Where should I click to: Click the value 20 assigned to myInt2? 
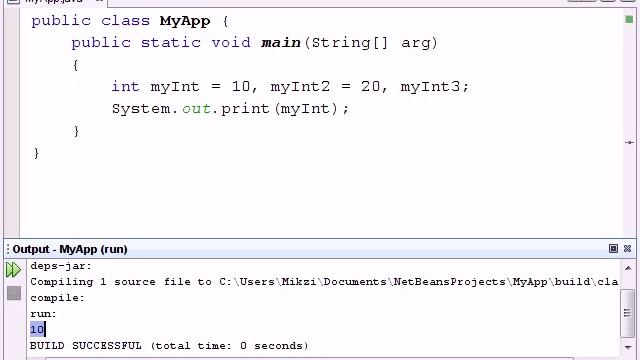coord(370,87)
